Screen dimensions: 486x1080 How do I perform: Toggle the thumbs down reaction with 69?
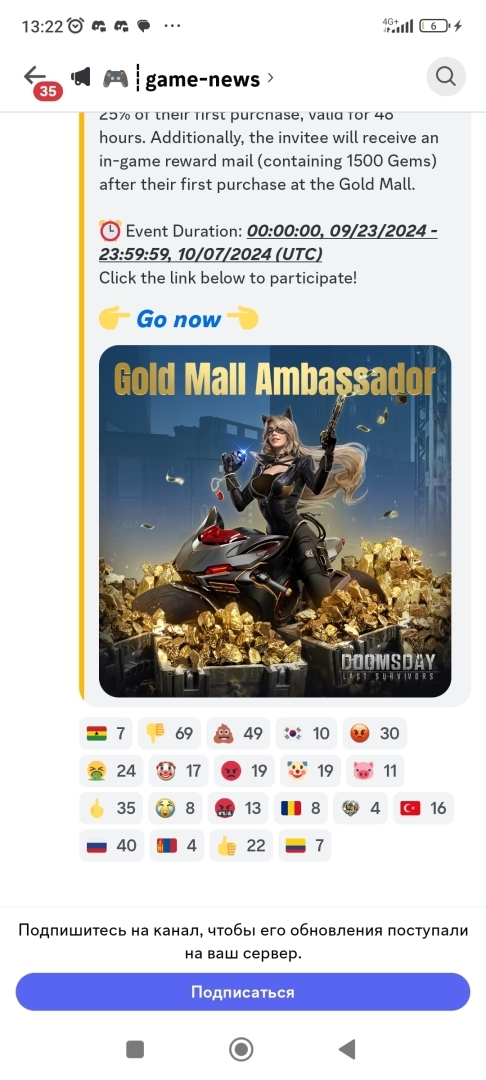click(169, 734)
